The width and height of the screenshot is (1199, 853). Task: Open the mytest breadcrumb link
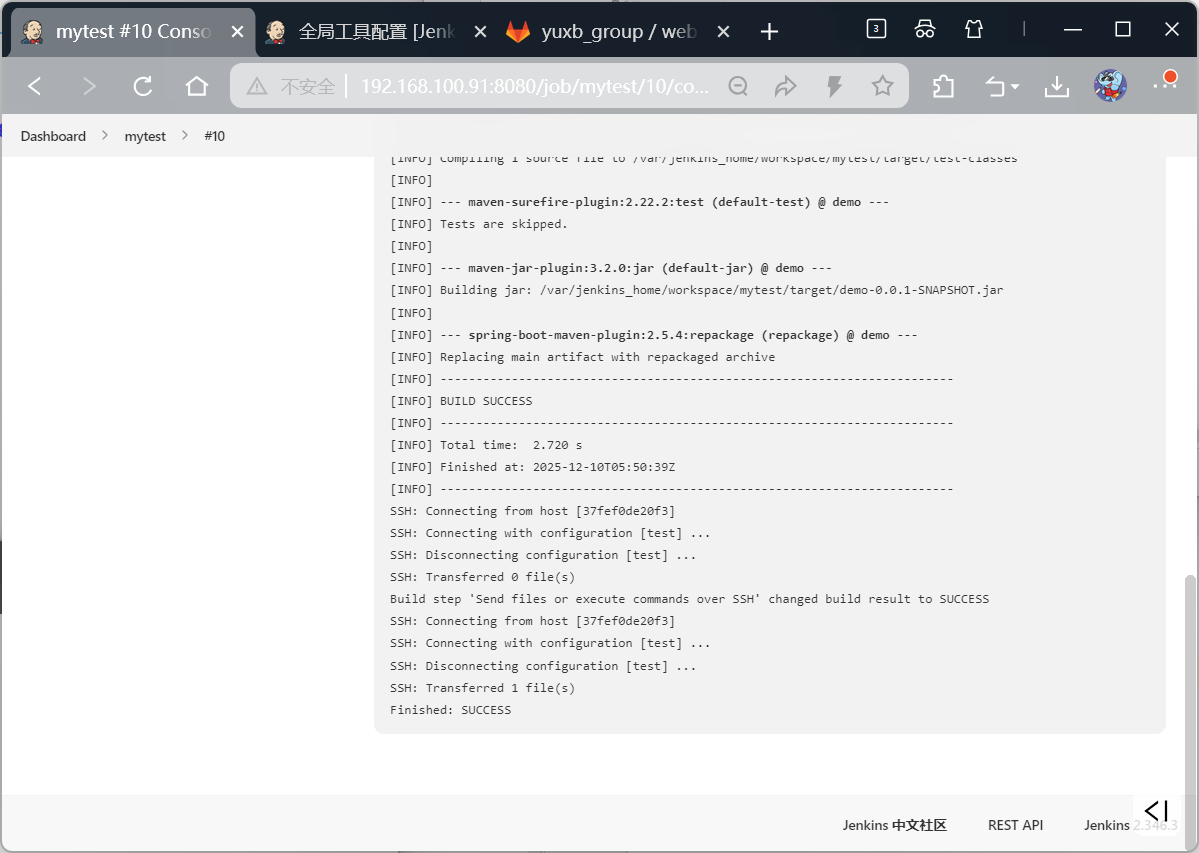pos(145,136)
